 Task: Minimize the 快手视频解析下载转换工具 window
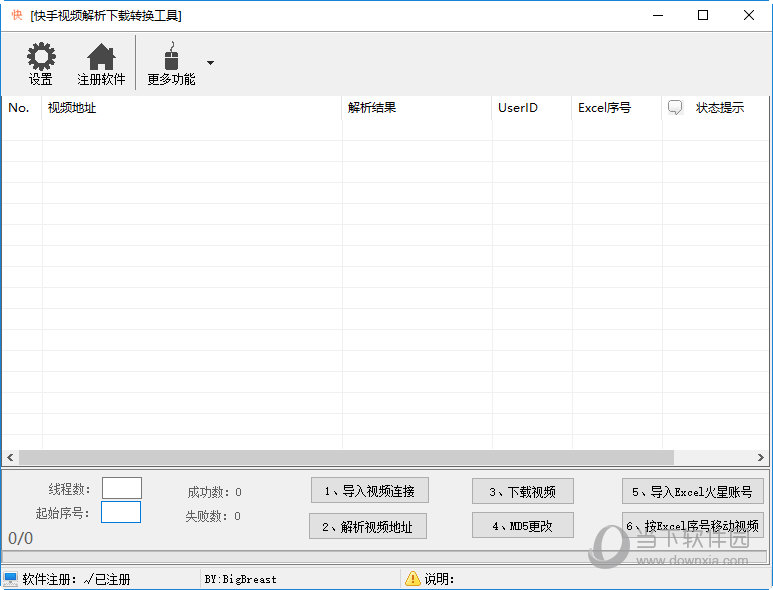[x=658, y=15]
